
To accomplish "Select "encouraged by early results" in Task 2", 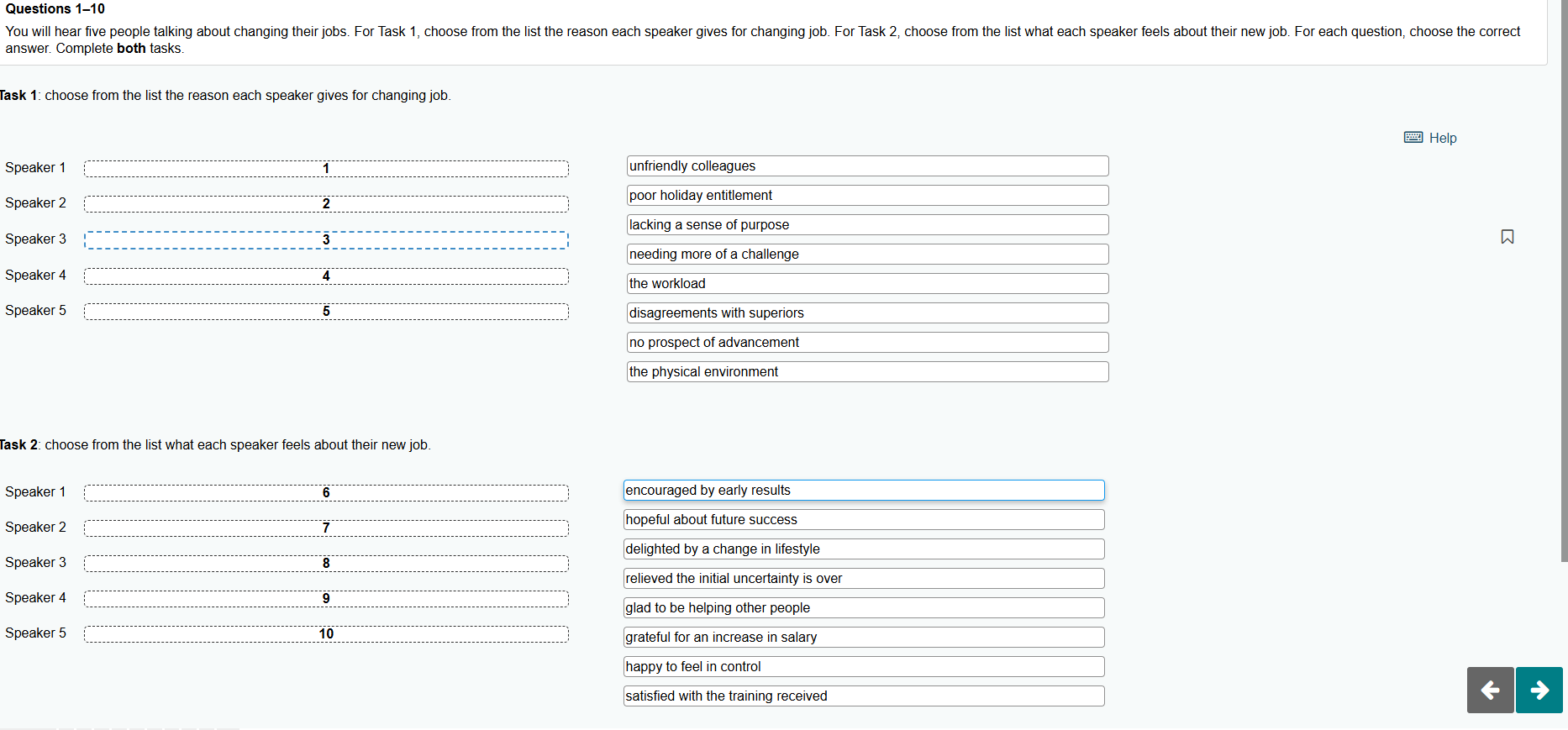I will (863, 490).
